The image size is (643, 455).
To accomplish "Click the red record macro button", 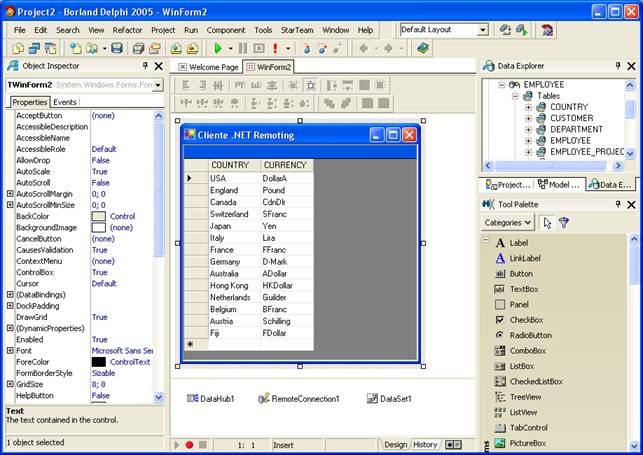I will 190,444.
